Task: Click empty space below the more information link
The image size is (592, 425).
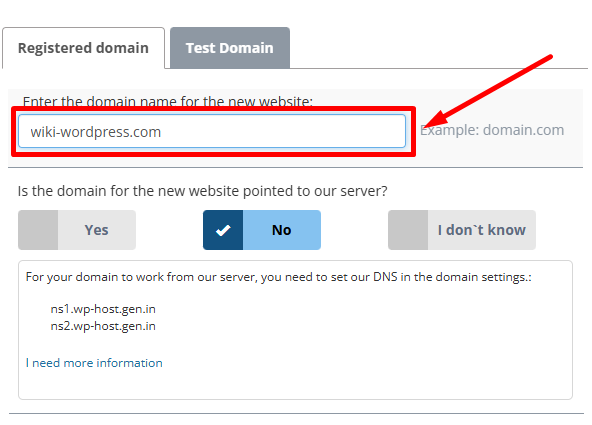Action: 295,384
